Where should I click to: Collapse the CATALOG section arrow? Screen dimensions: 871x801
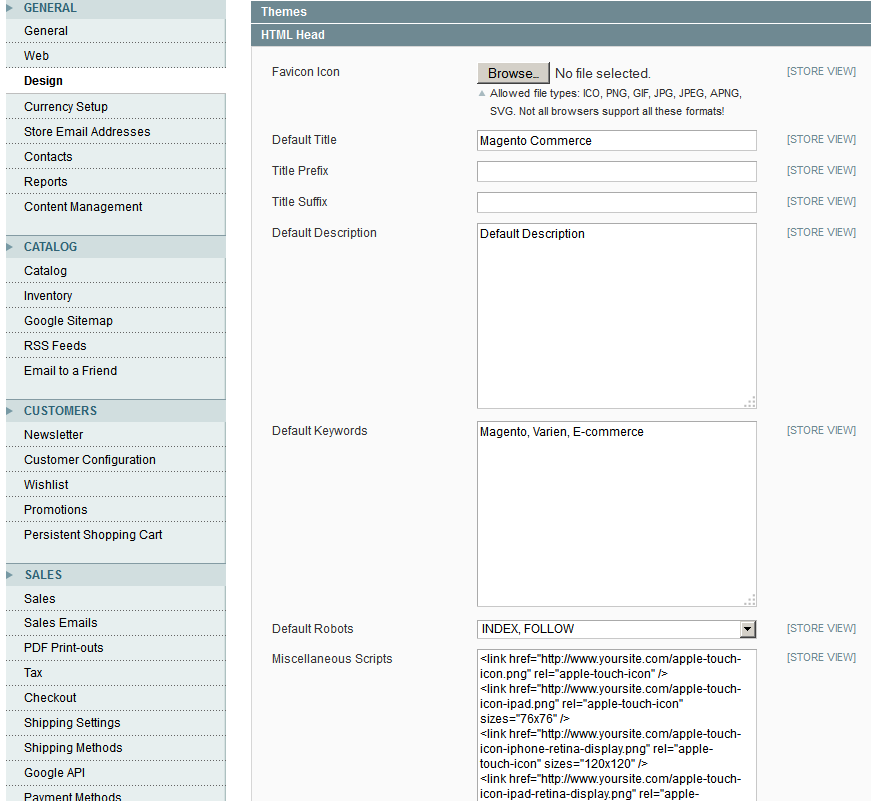(10, 247)
